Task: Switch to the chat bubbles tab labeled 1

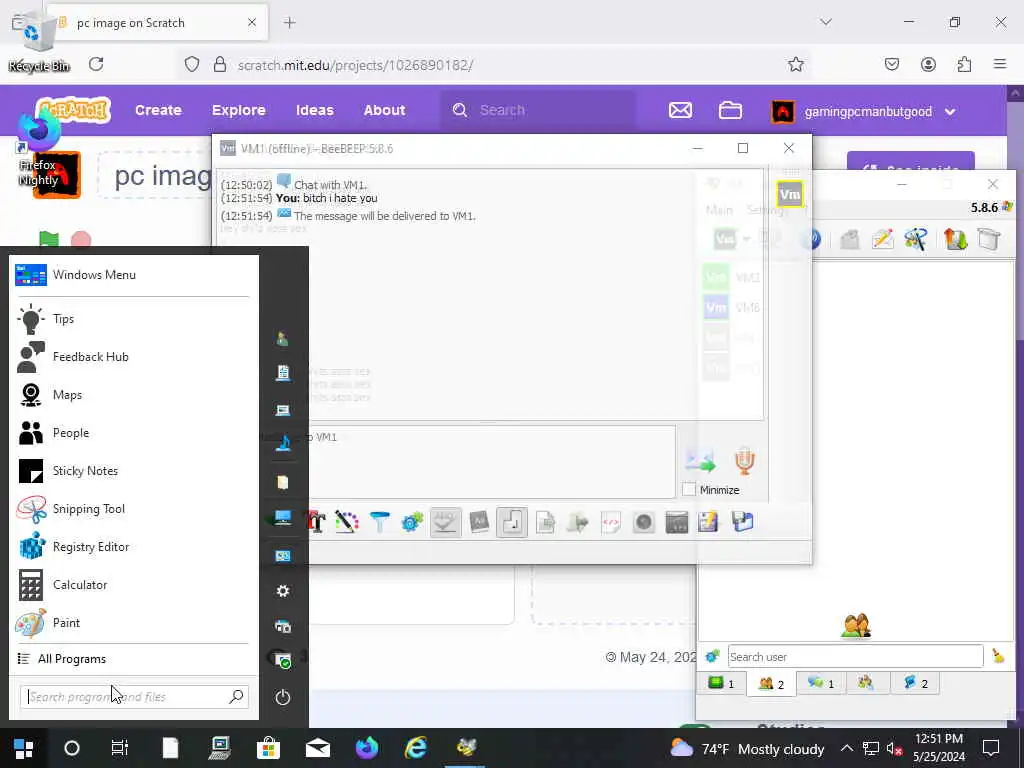Action: 821,683
